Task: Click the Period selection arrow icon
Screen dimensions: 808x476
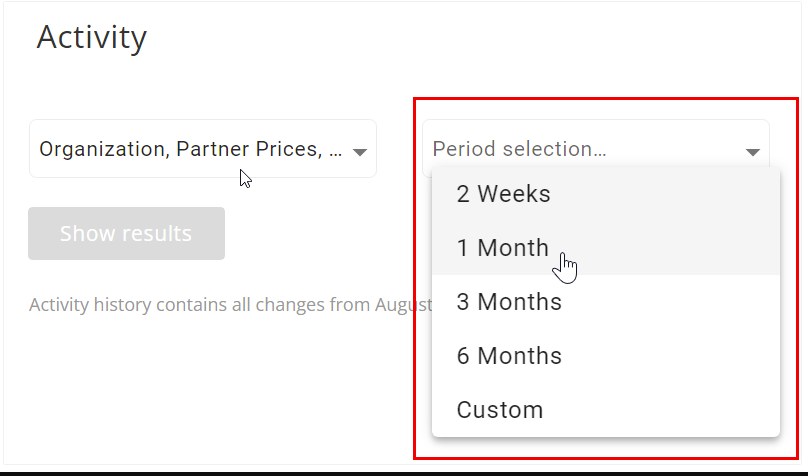Action: click(752, 152)
